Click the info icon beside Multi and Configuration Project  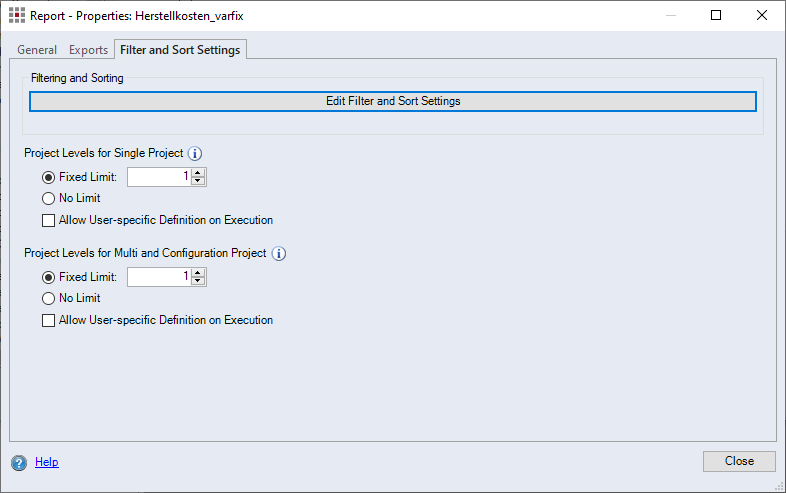point(279,254)
